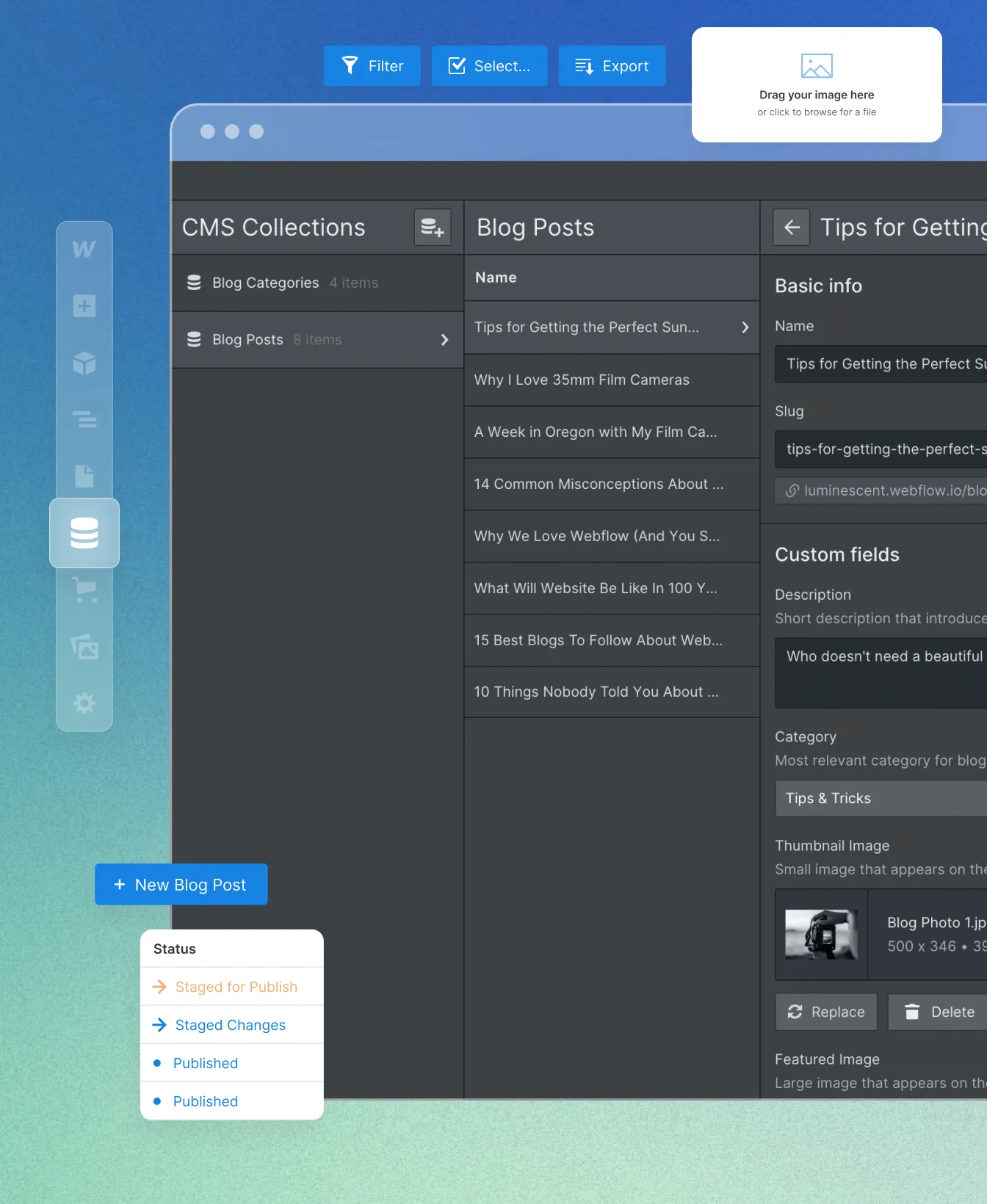Edit the Name input field
This screenshot has width=987, height=1204.
click(x=881, y=364)
